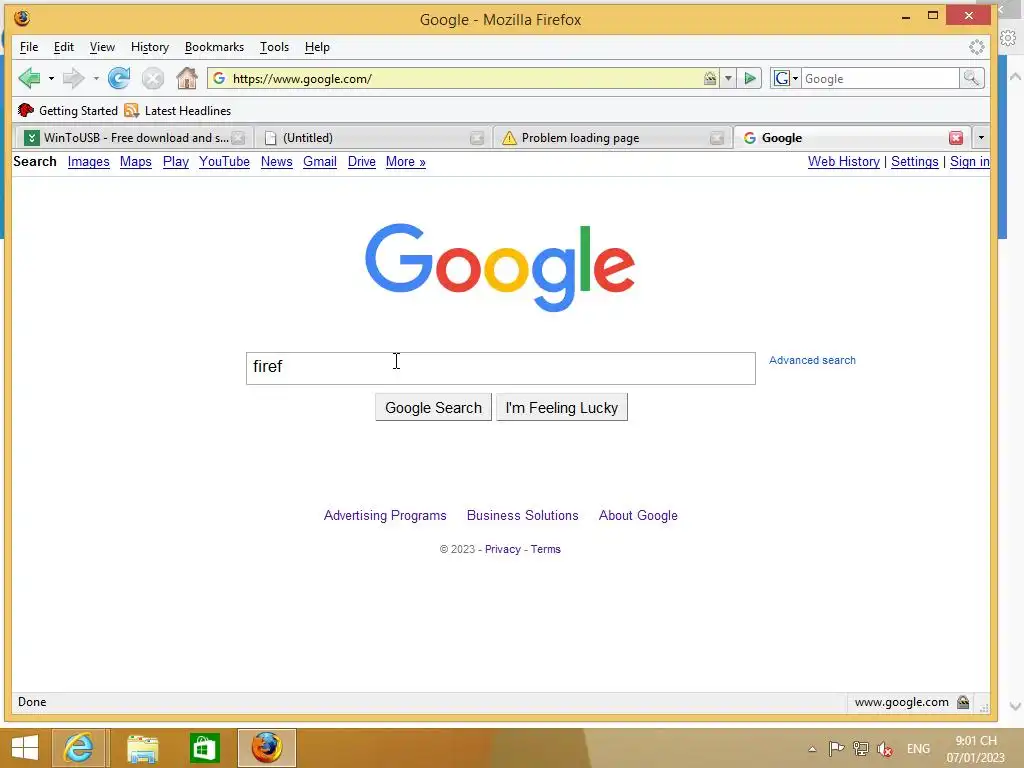Screen dimensions: 1024x768
Task: Open the View menu
Action: 102,47
